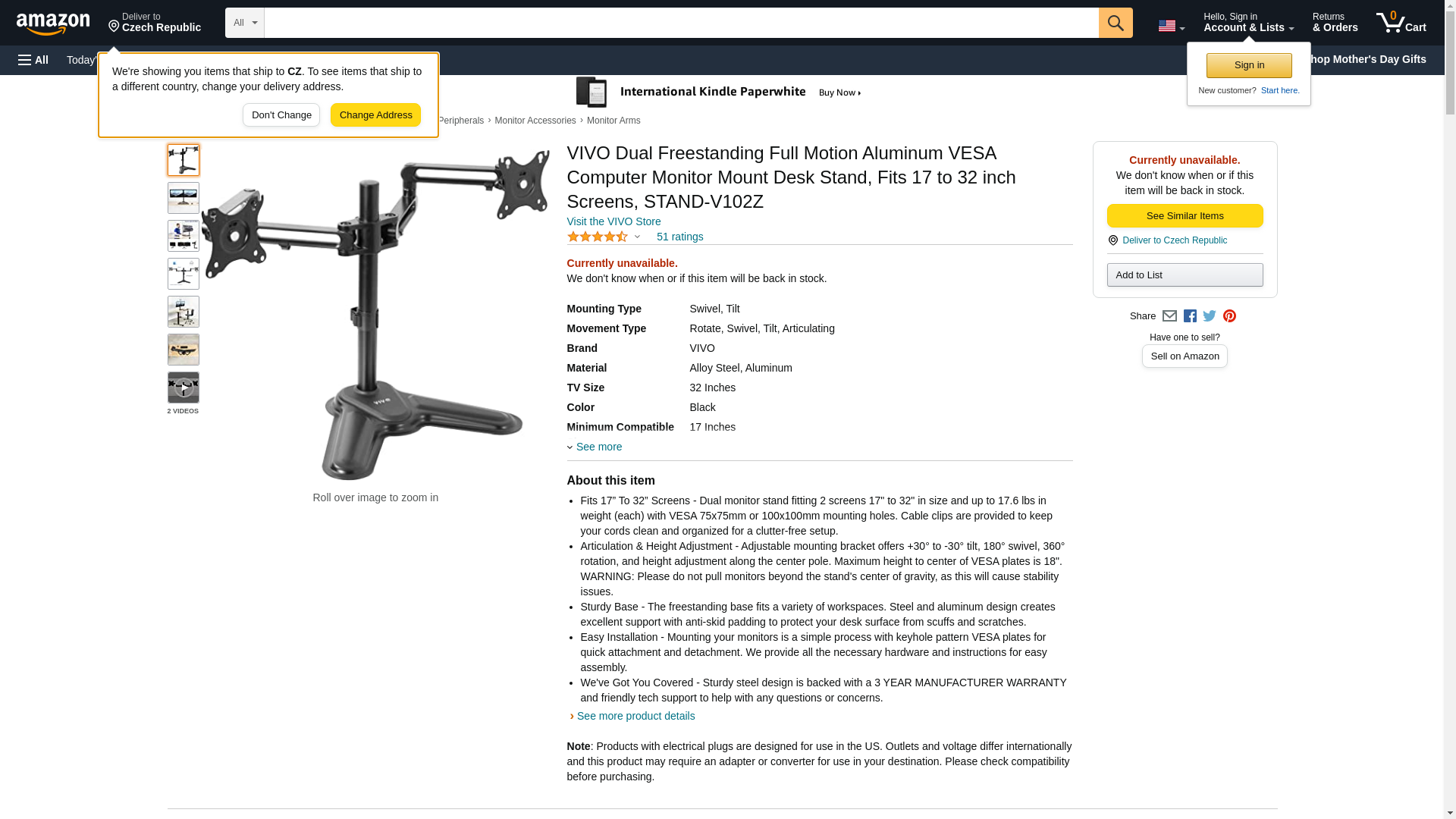Visit the VIVO Store link
1456x819 pixels.
point(613,221)
